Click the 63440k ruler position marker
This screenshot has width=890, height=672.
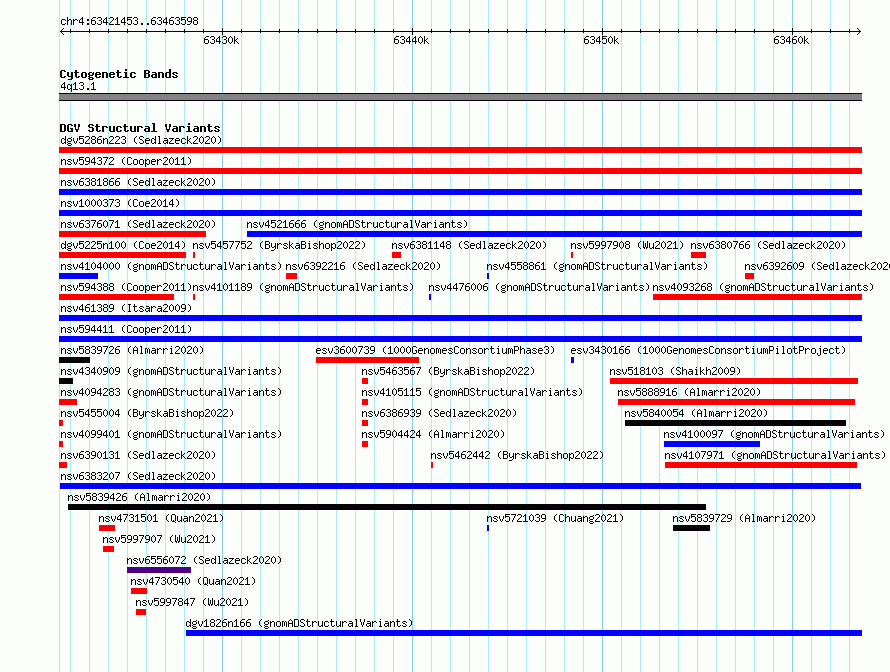click(411, 40)
